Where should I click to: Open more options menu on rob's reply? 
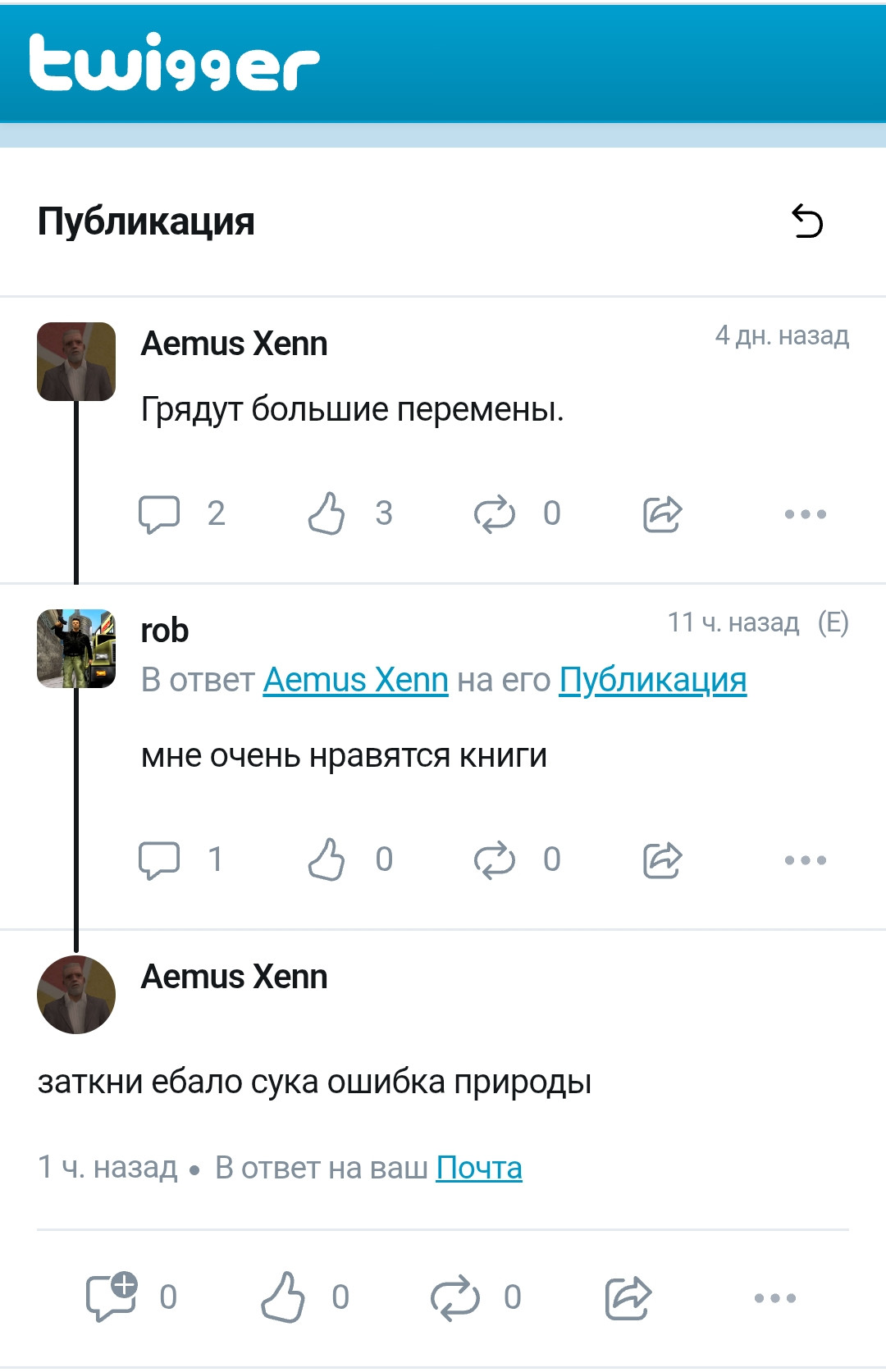tap(805, 860)
